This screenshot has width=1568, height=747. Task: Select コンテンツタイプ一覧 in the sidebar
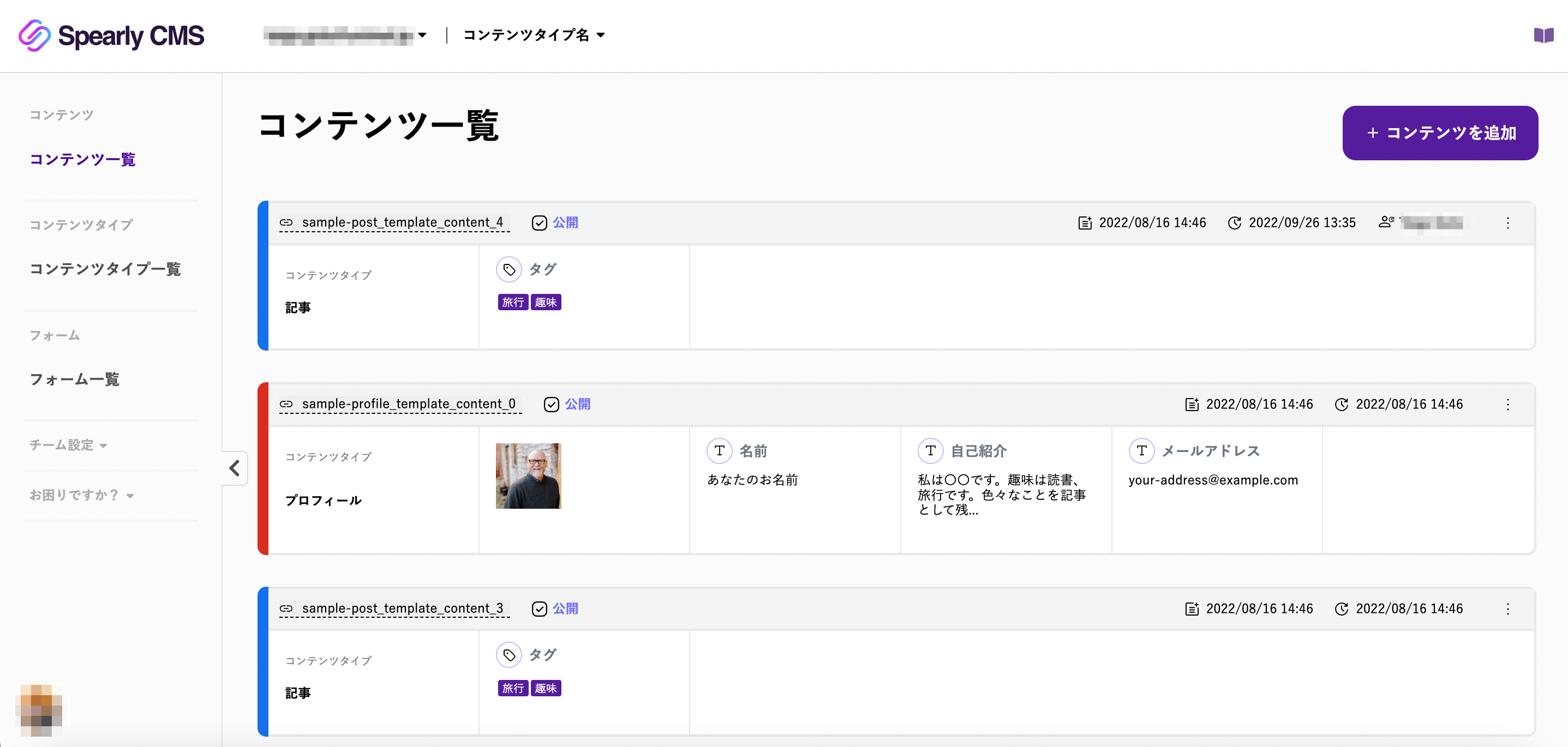tap(105, 269)
